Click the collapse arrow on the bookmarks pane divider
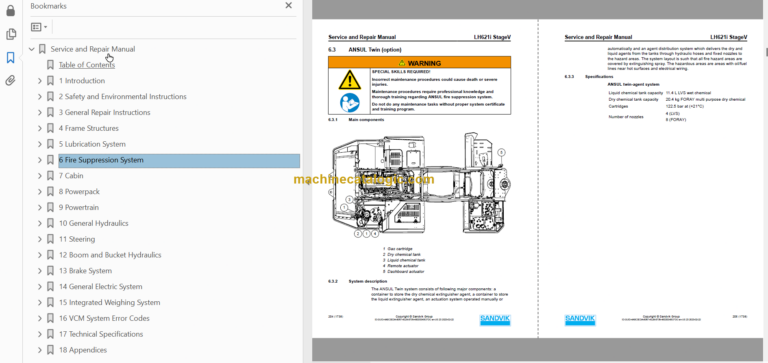This screenshot has height=363, width=768. [308, 182]
